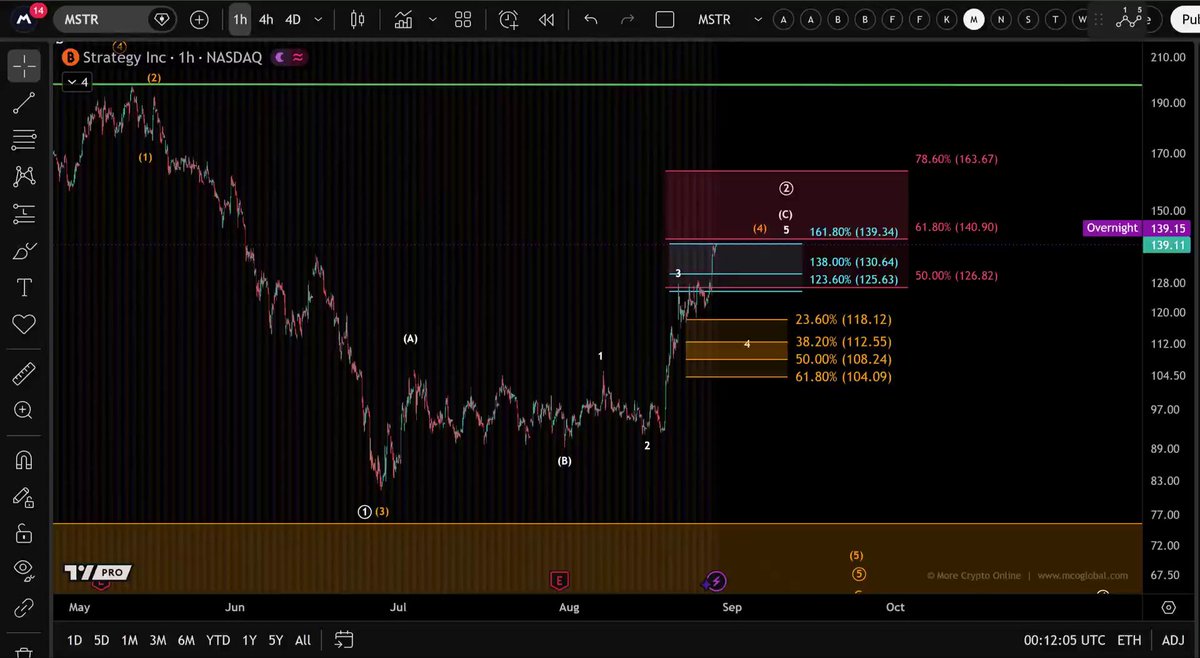Expand the MSTR layout name dropdown
1200x658 pixels.
pos(757,19)
